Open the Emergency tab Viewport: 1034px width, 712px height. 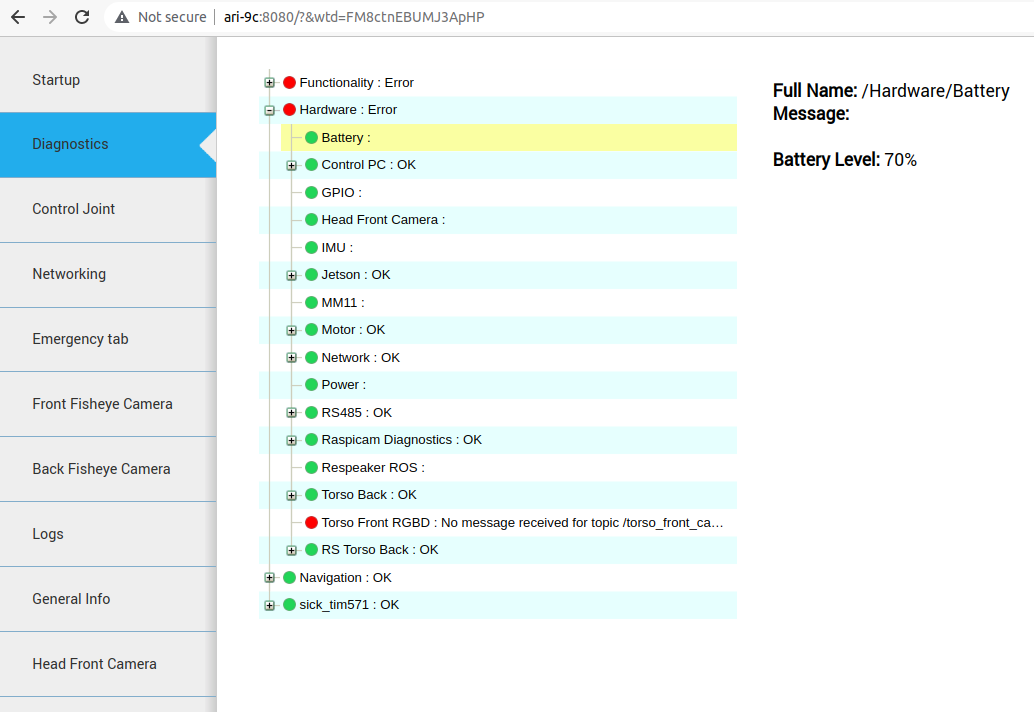pos(108,339)
